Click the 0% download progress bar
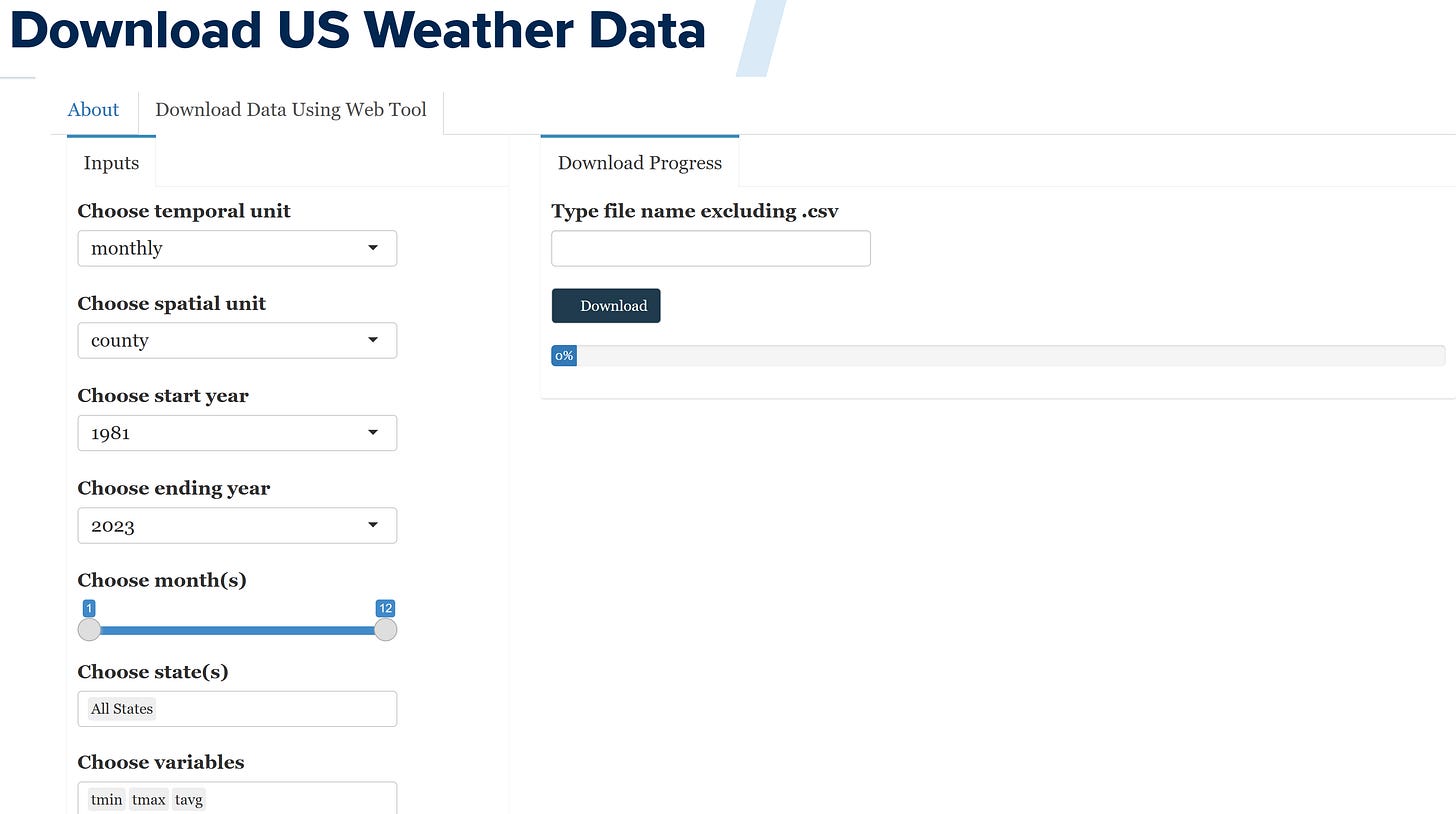Screen dimensions: 1456x814 [x=563, y=355]
